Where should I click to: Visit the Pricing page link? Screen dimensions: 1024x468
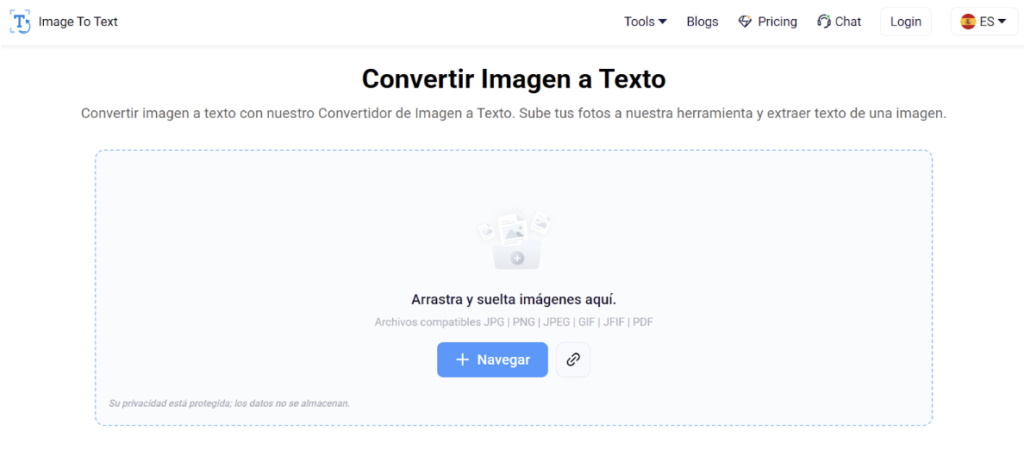pos(777,22)
